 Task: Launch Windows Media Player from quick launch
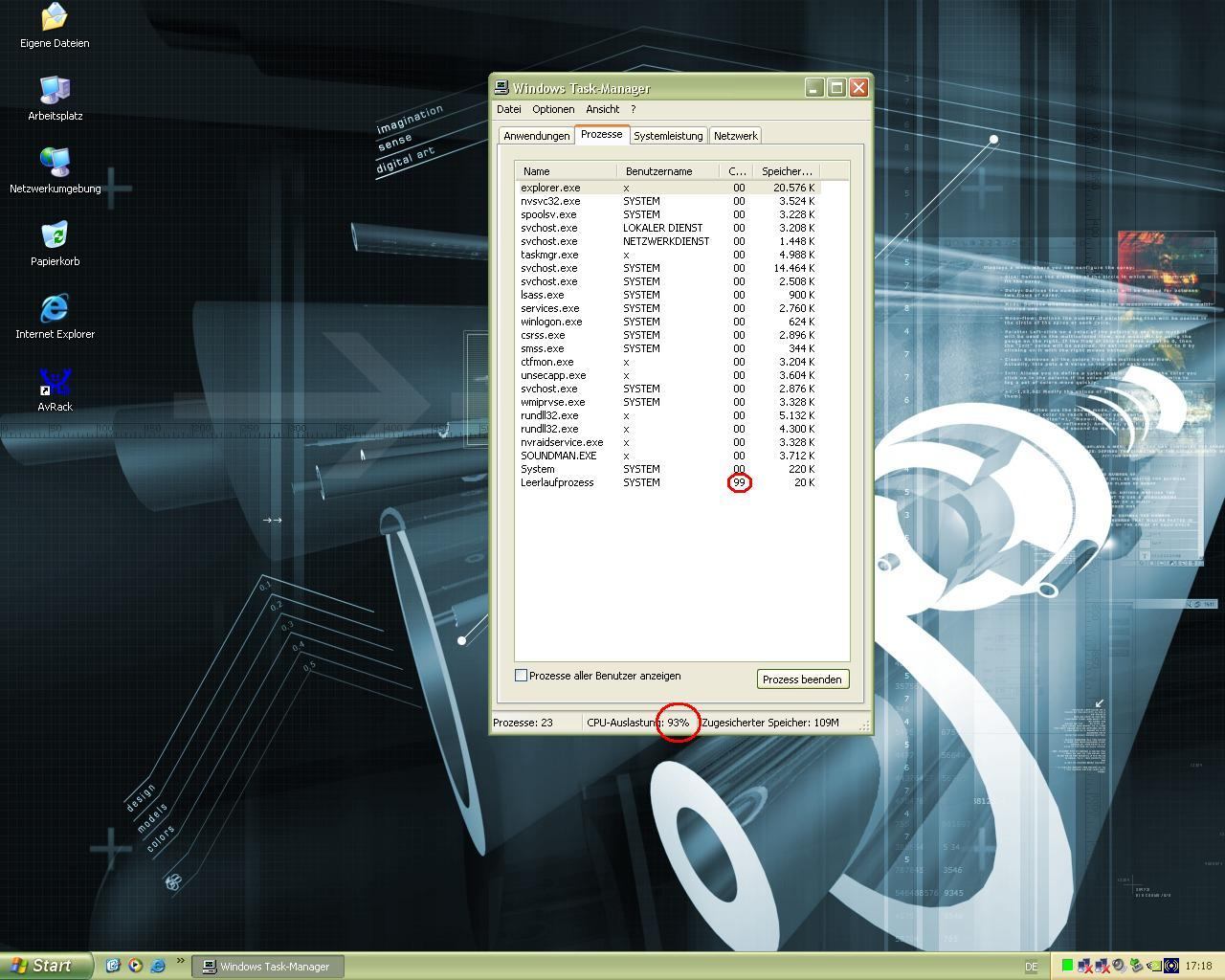[x=135, y=966]
